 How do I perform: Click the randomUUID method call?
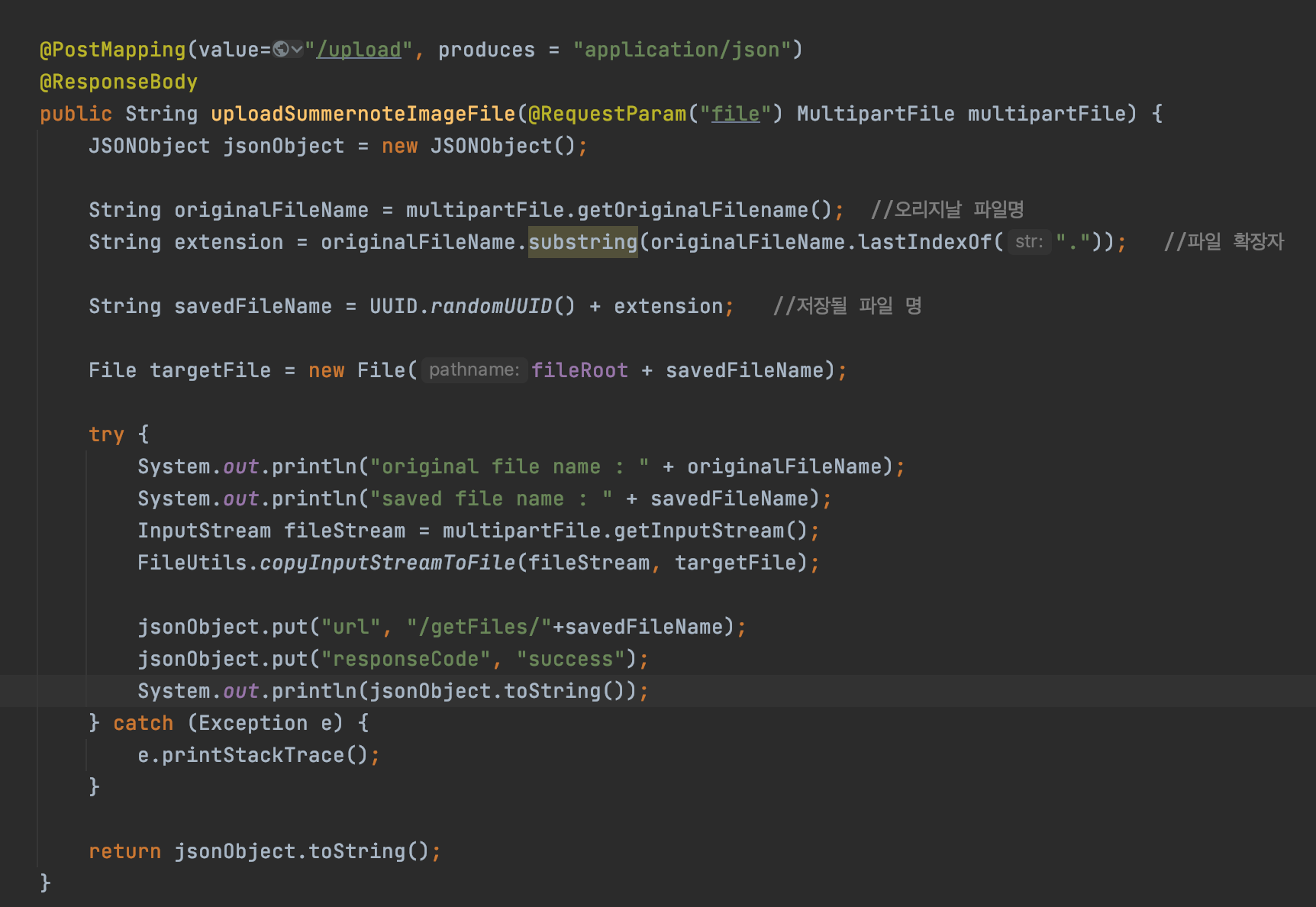pyautogui.click(x=491, y=306)
